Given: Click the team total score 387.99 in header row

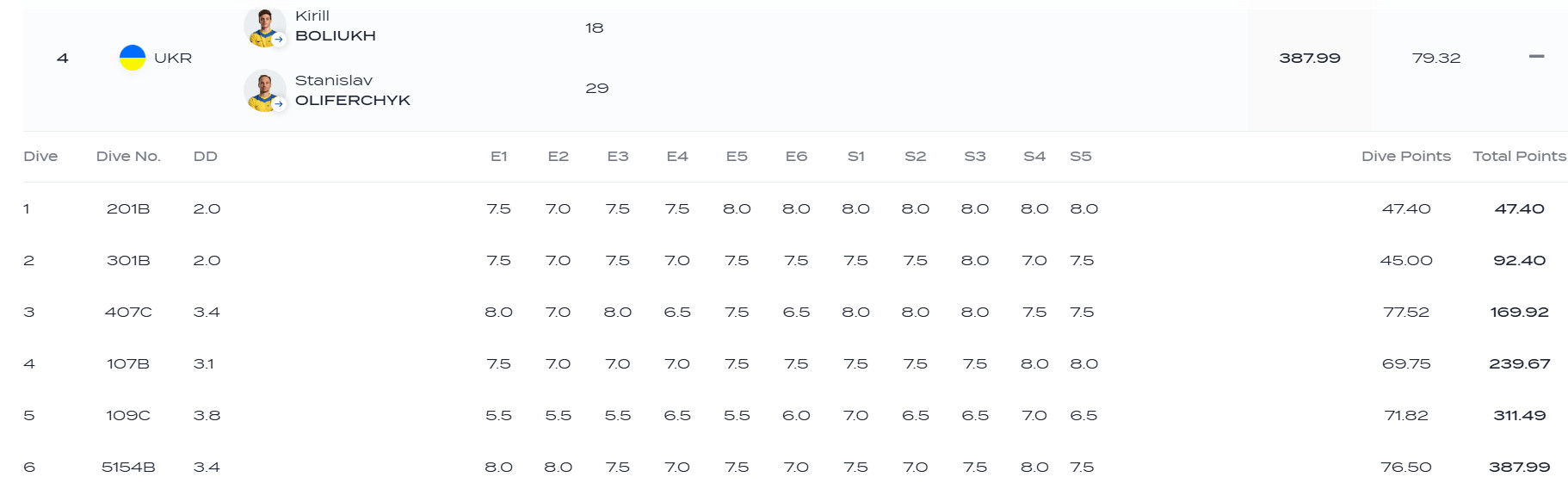Looking at the screenshot, I should (1309, 58).
